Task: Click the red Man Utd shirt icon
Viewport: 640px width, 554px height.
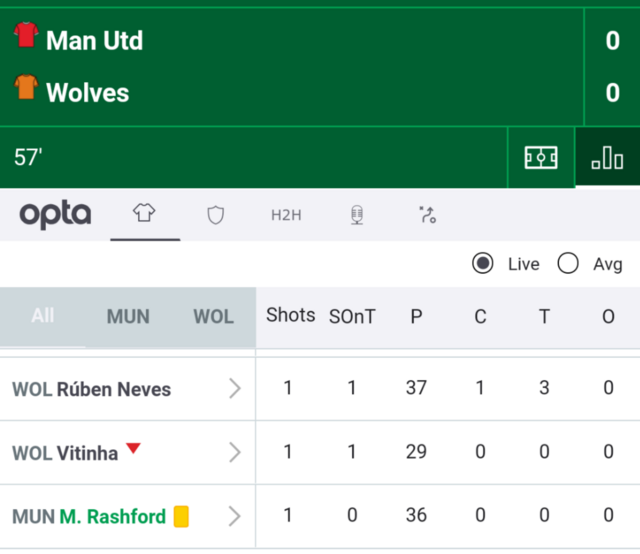Action: click(x=26, y=35)
